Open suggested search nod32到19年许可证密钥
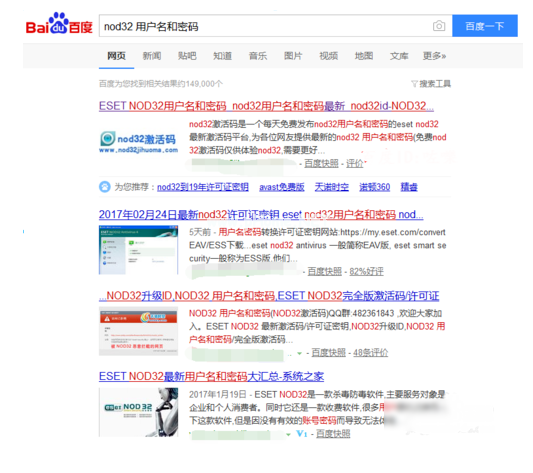 click(x=203, y=187)
